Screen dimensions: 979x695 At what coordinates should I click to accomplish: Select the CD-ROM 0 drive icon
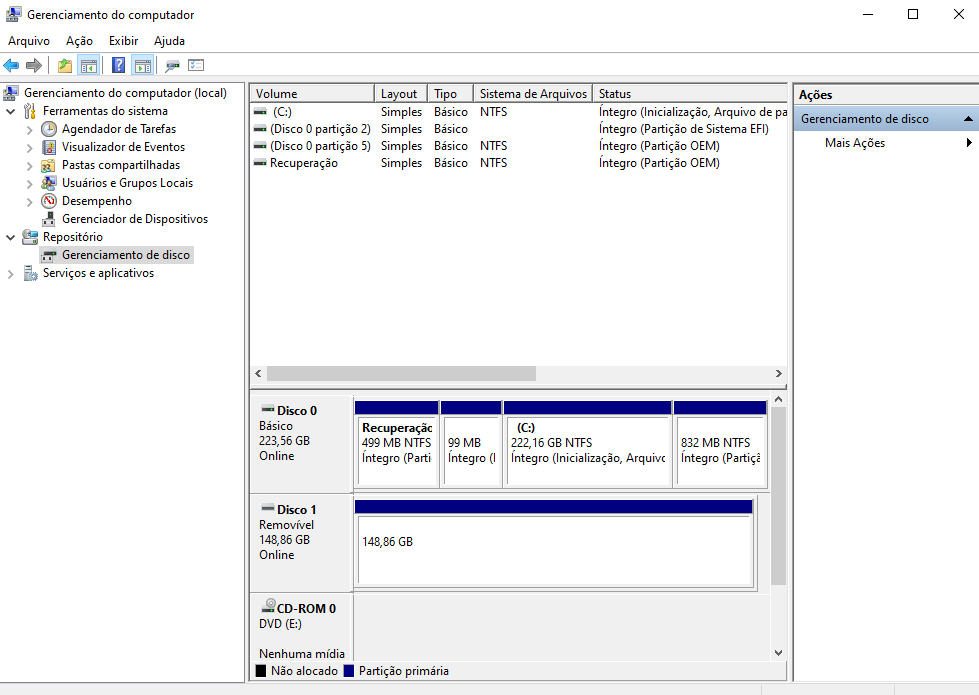point(268,607)
